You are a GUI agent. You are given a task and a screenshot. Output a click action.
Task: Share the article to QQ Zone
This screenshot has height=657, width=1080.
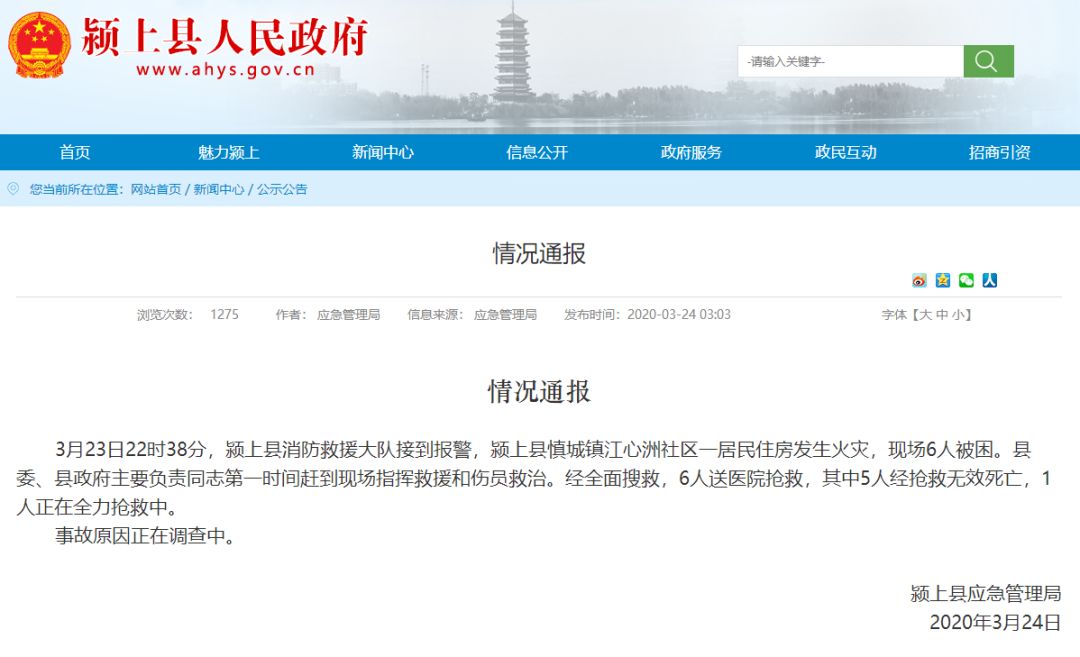pos(943,280)
